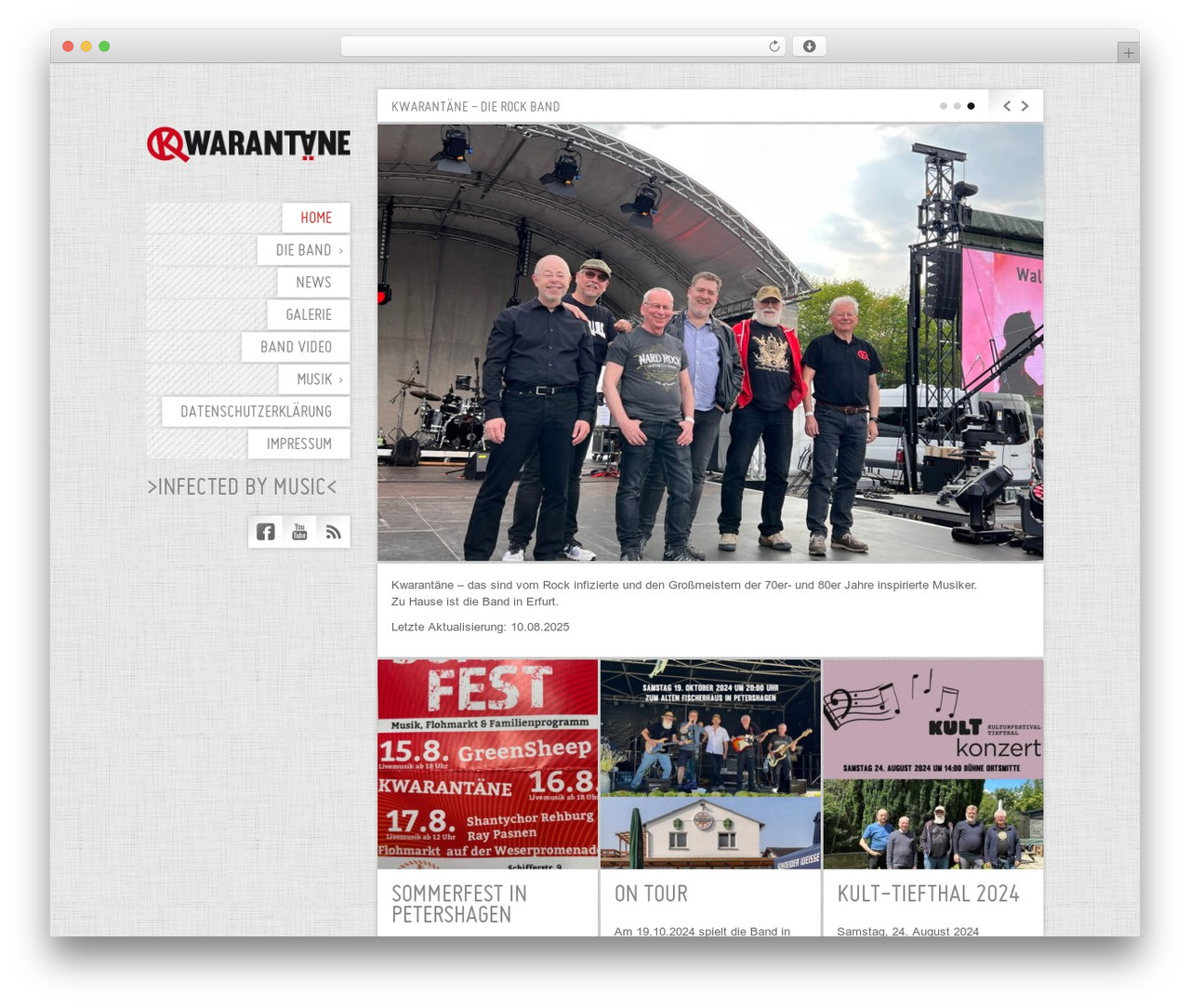Select the third slider dot
1190x1008 pixels.
click(972, 106)
